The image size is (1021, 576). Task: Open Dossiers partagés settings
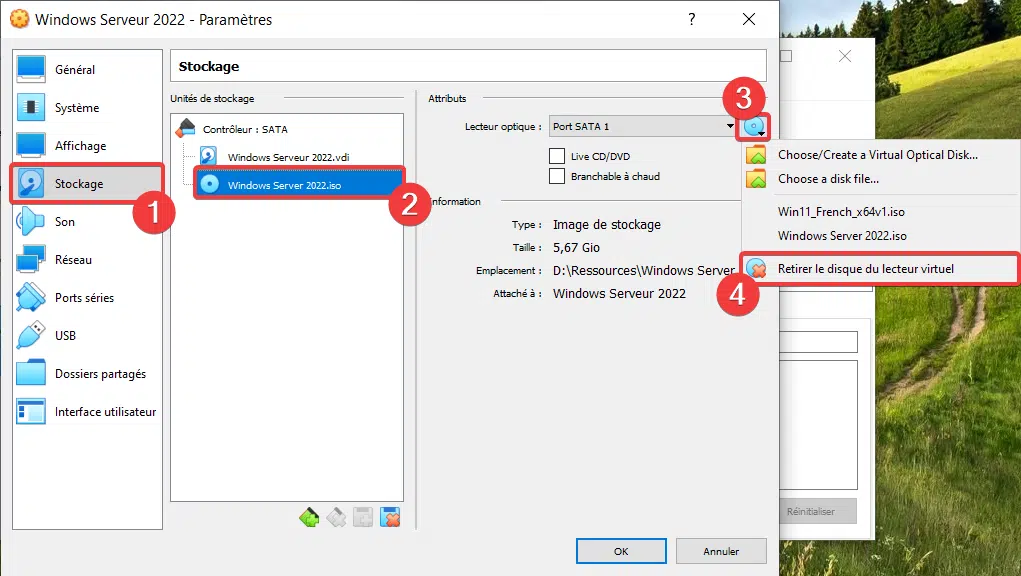coord(87,374)
